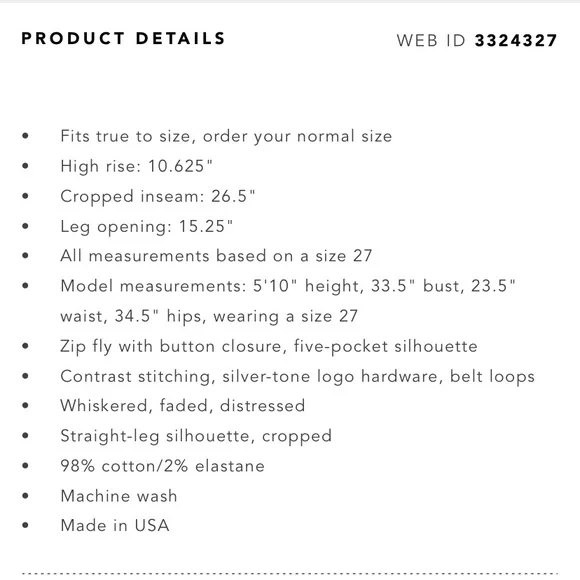Click the Leg opening 15.25" line
580x580 pixels.
click(146, 227)
